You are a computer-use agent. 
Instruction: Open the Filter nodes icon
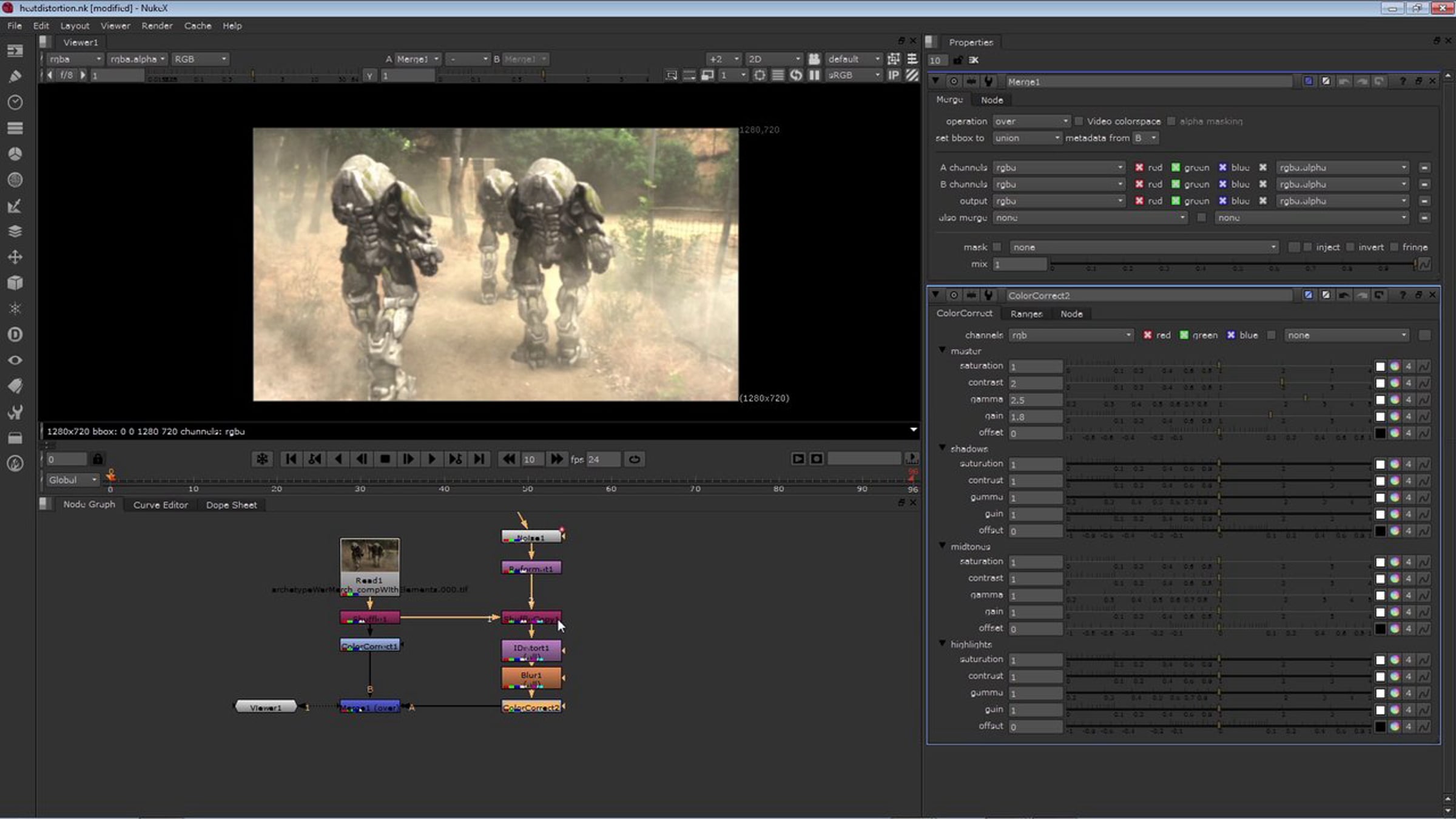(x=15, y=180)
